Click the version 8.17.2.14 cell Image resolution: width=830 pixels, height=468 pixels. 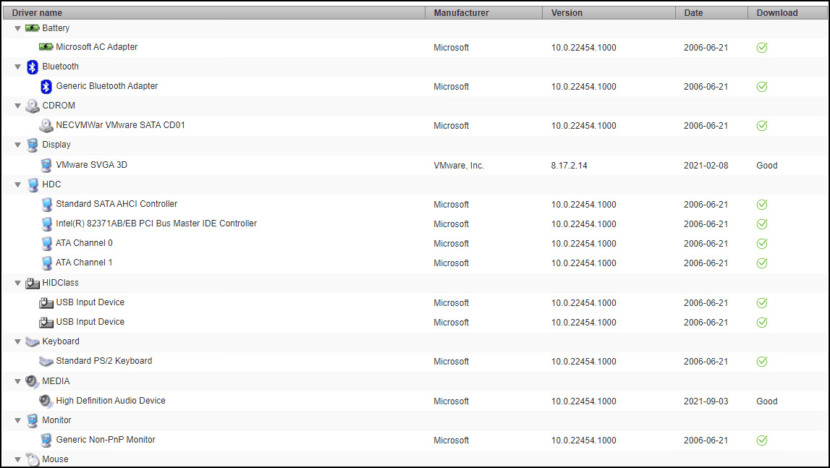pyautogui.click(x=569, y=166)
